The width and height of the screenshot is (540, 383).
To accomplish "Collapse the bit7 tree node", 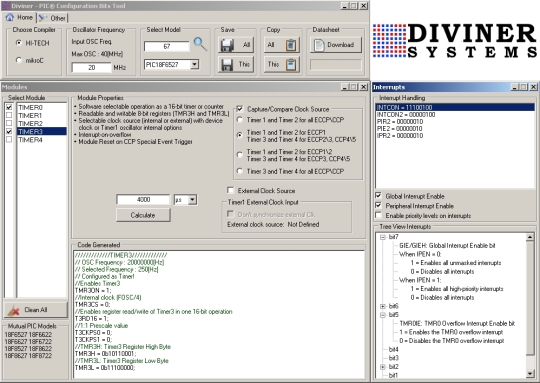I will click(x=383, y=237).
